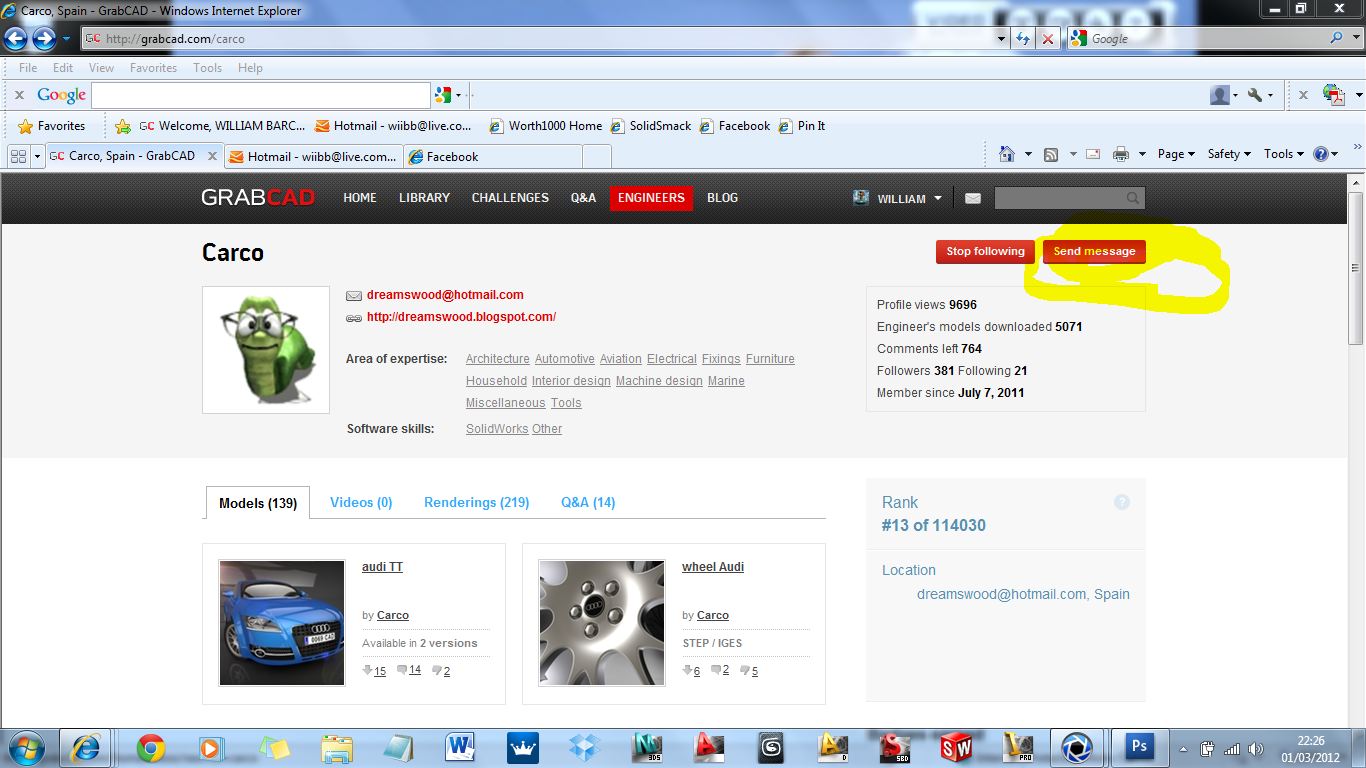Click the search magnifier in IE search box

coord(1337,38)
